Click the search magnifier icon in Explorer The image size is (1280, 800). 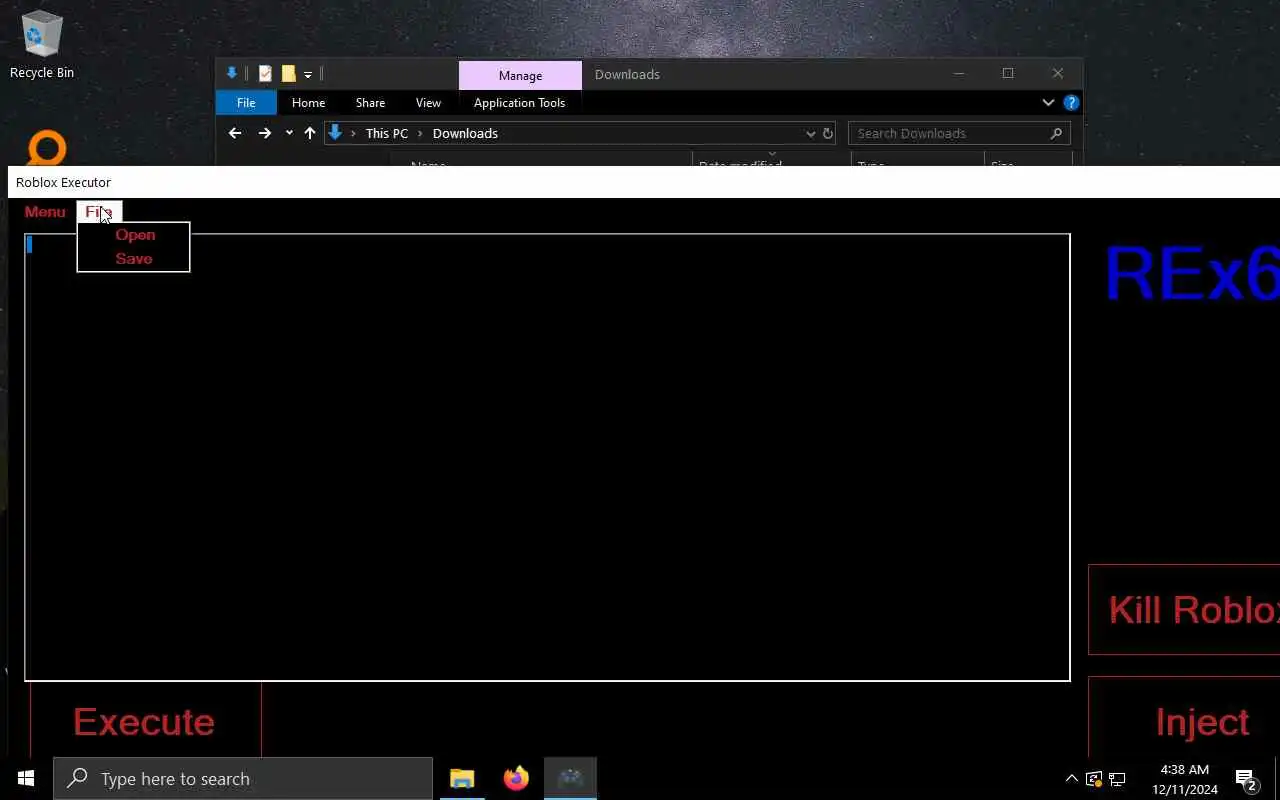tap(1056, 133)
